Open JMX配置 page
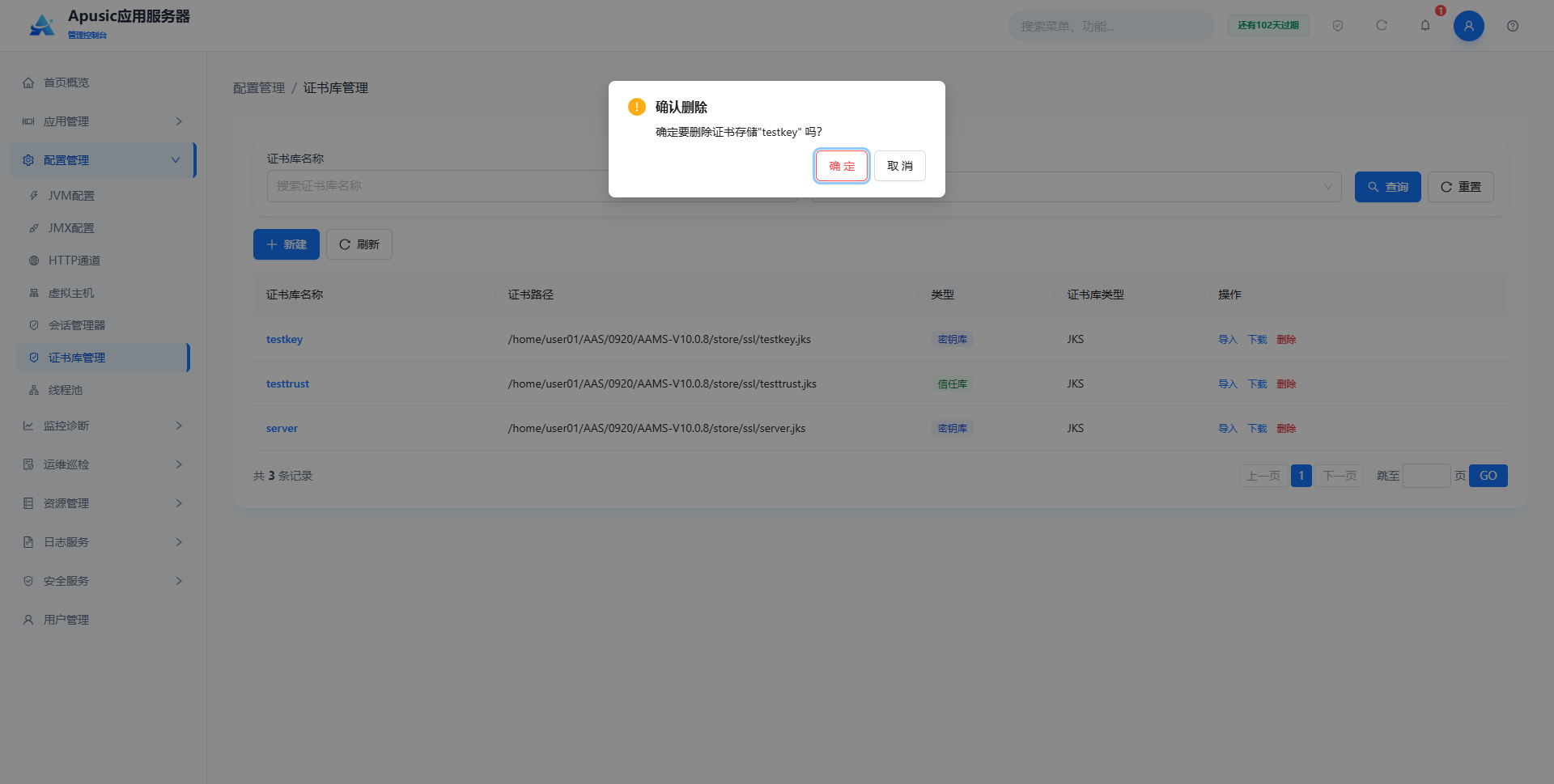Image resolution: width=1554 pixels, height=784 pixels. point(104,228)
